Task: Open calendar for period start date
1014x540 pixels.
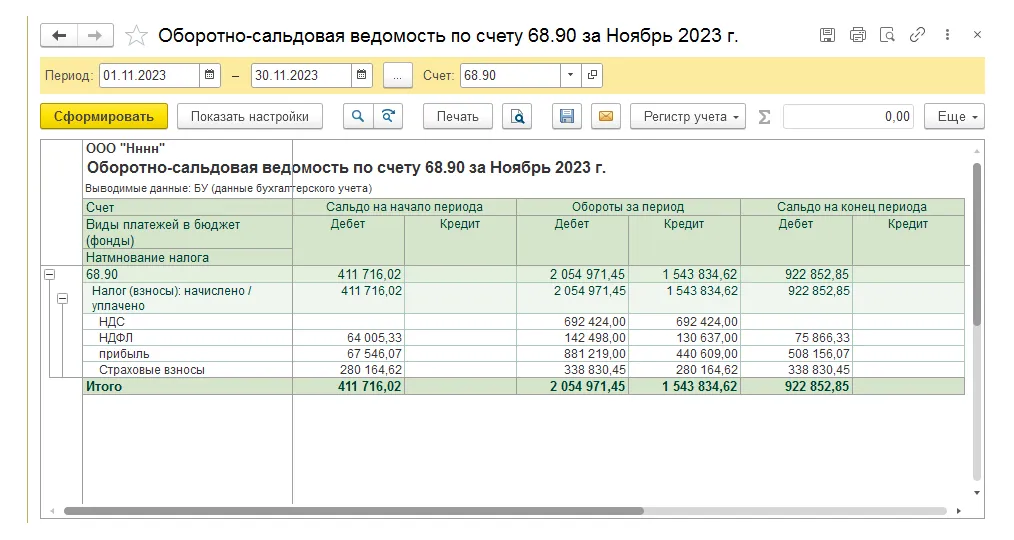Action: [x=210, y=75]
